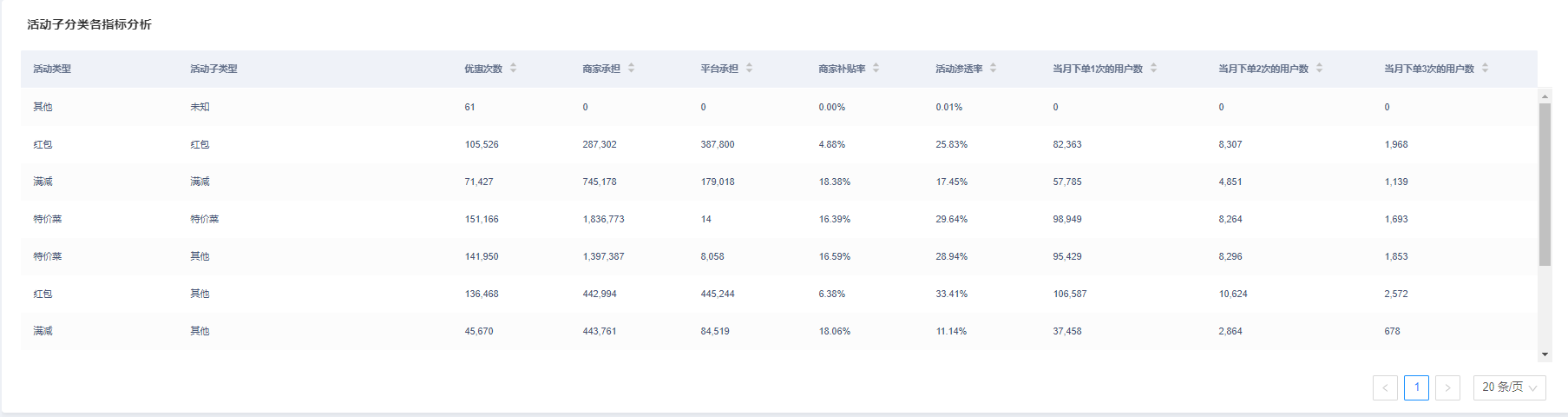Select page 1 in pagination
Screen dimensions: 1568x417
[x=1416, y=387]
